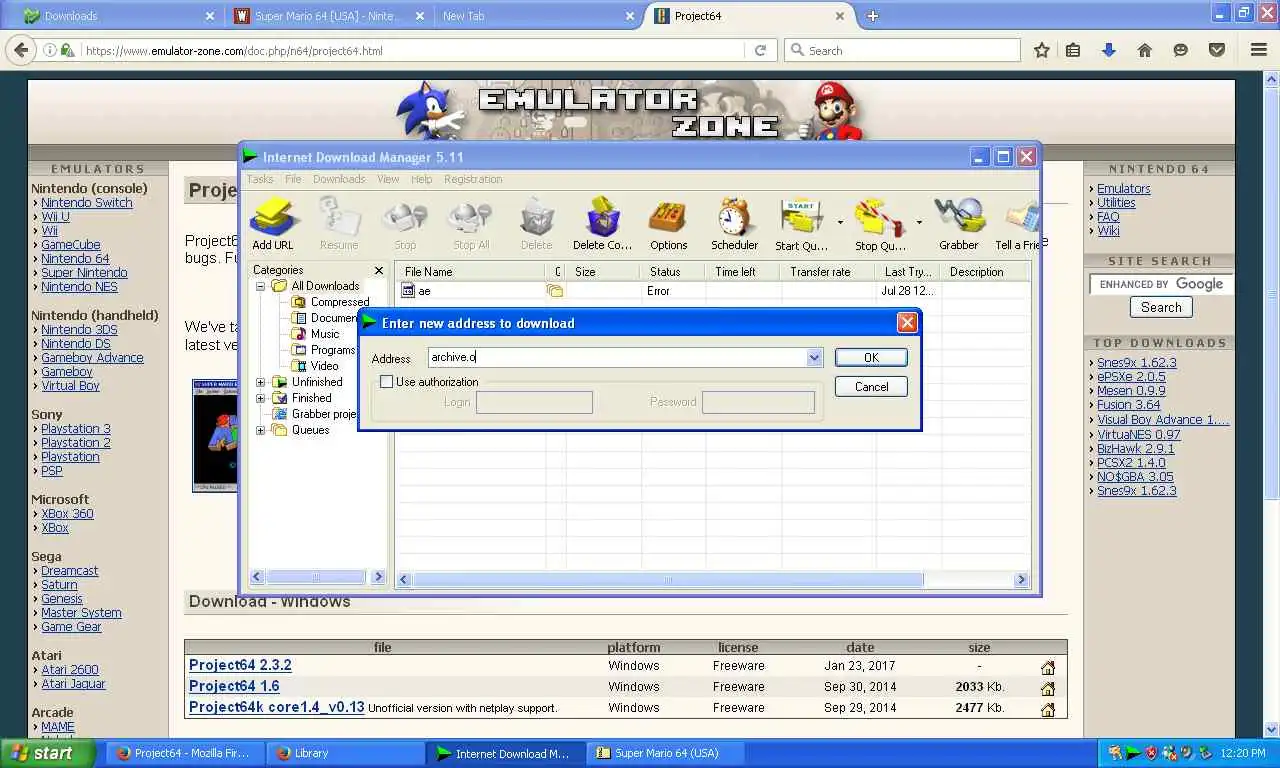
Task: Click home icon in Project64k core1.4_v0.13 row
Action: point(1048,709)
